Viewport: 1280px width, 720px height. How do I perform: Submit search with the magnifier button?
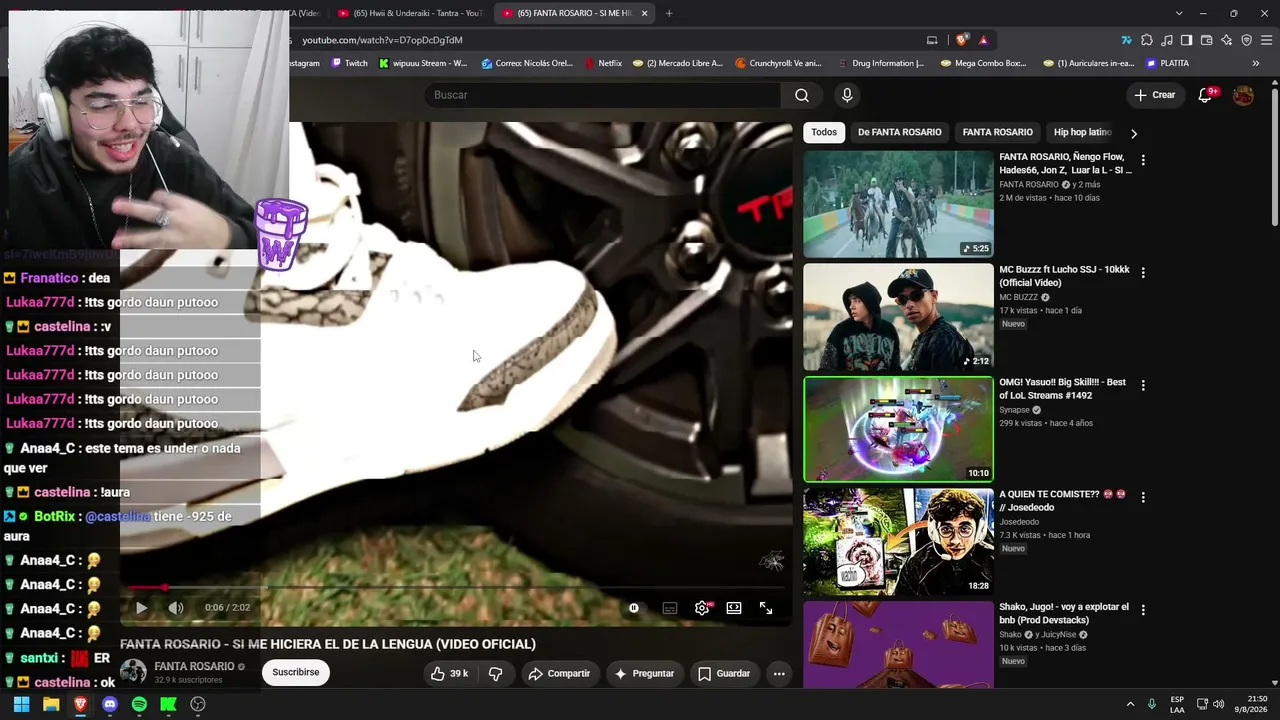coord(802,95)
